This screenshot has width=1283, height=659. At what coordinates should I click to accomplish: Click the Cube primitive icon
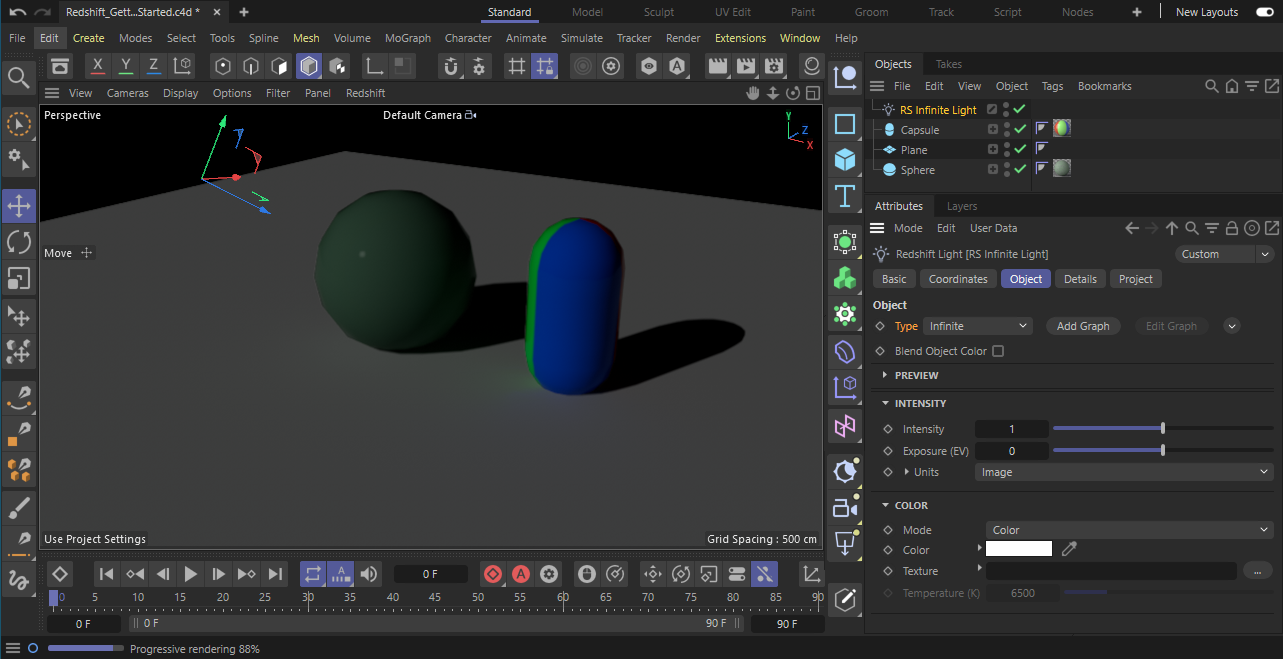pyautogui.click(x=845, y=160)
